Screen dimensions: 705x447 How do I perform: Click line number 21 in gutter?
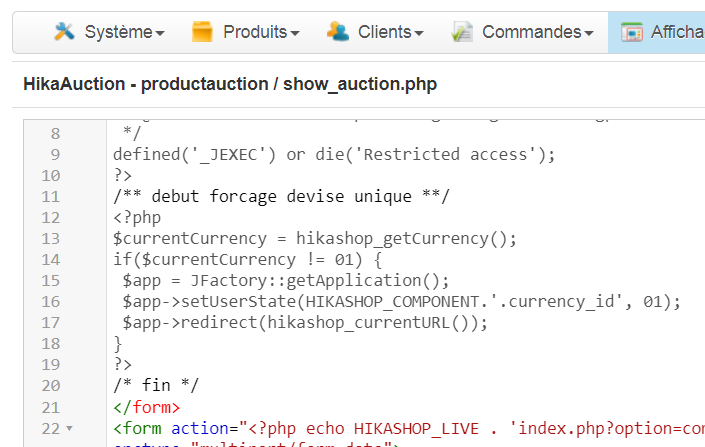[x=51, y=406]
